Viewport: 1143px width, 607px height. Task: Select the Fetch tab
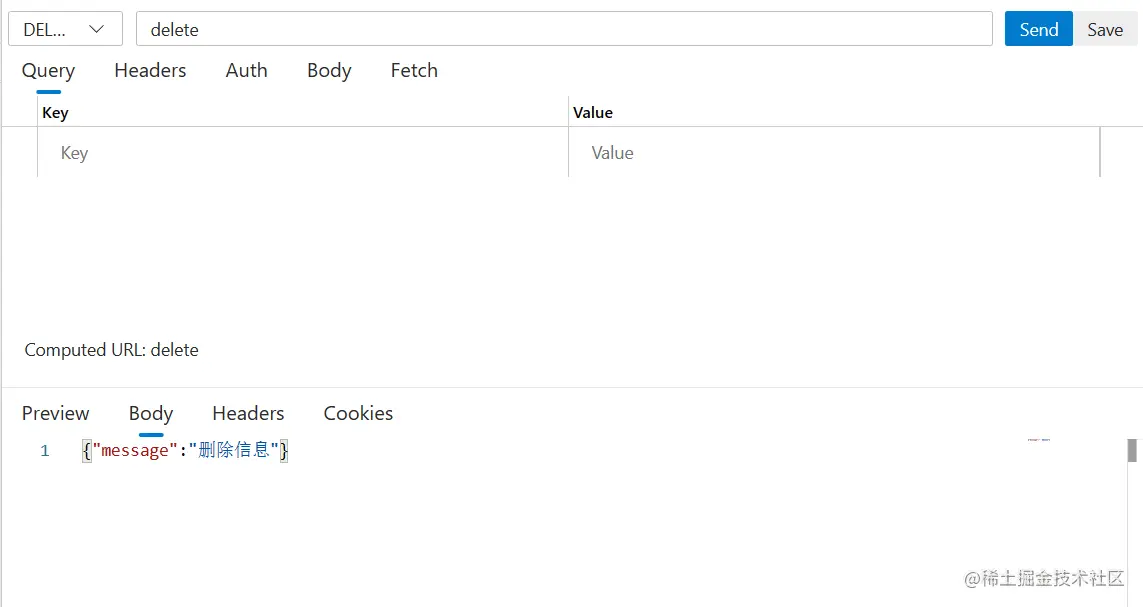[414, 71]
